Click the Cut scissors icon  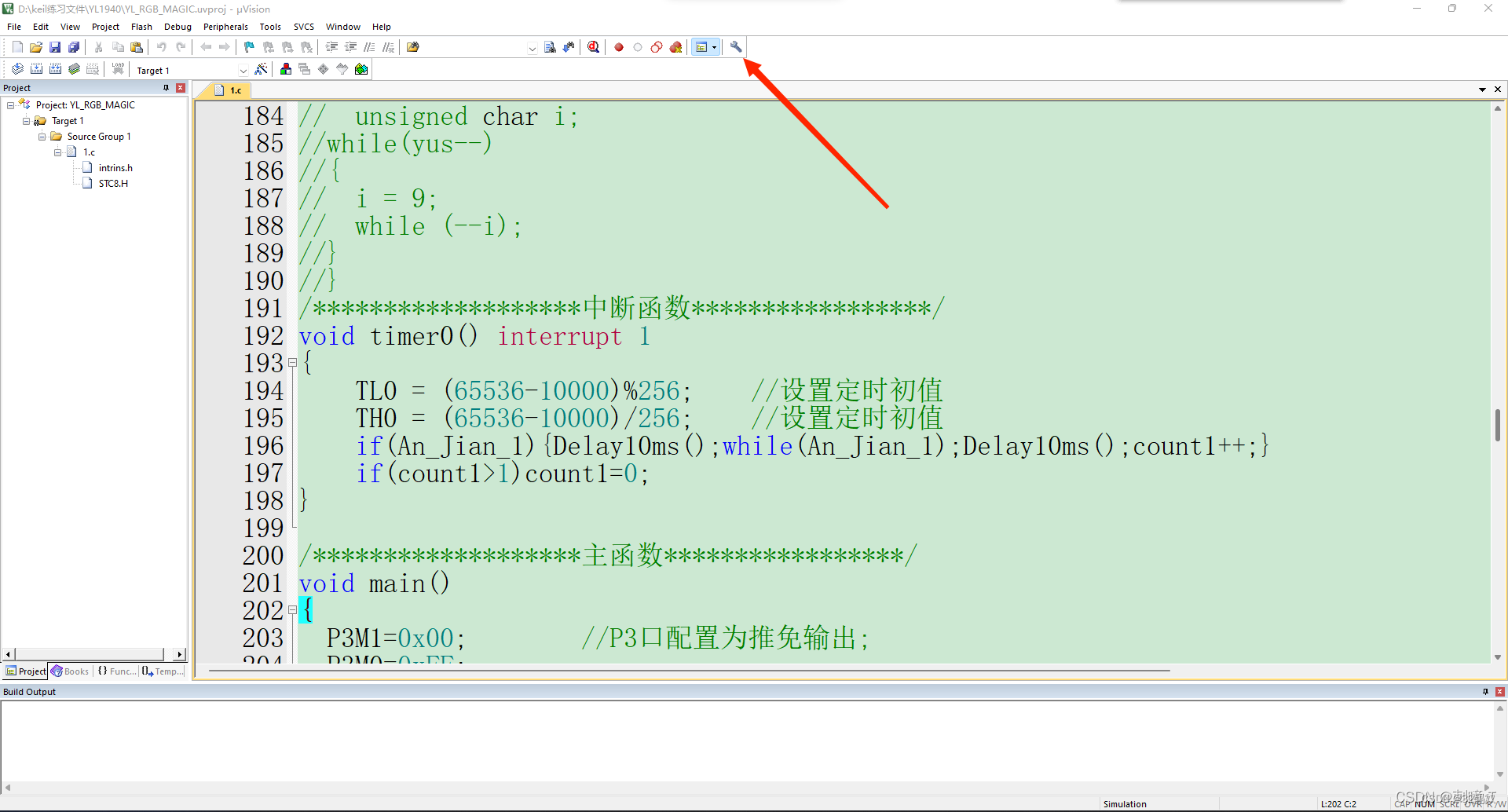99,47
